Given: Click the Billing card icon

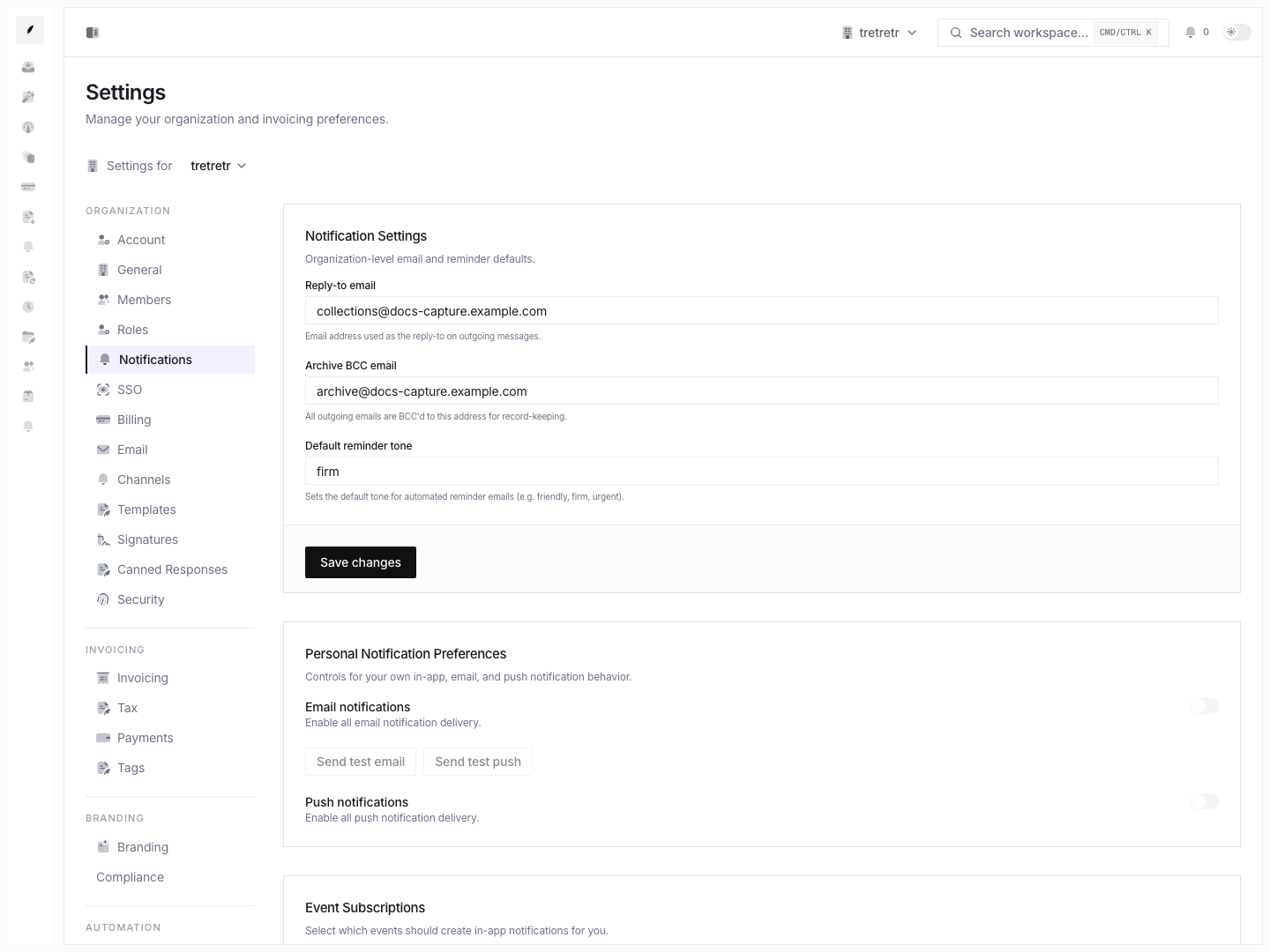Looking at the screenshot, I should point(103,420).
